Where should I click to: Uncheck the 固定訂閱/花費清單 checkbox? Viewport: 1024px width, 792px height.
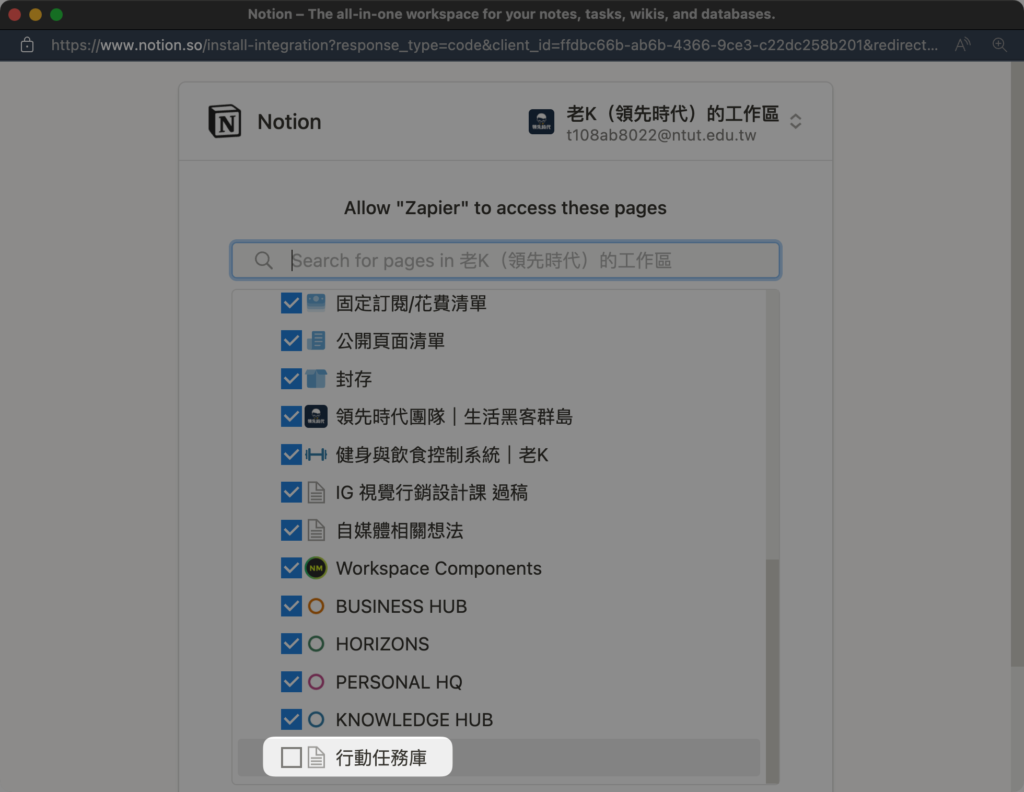[x=291, y=303]
